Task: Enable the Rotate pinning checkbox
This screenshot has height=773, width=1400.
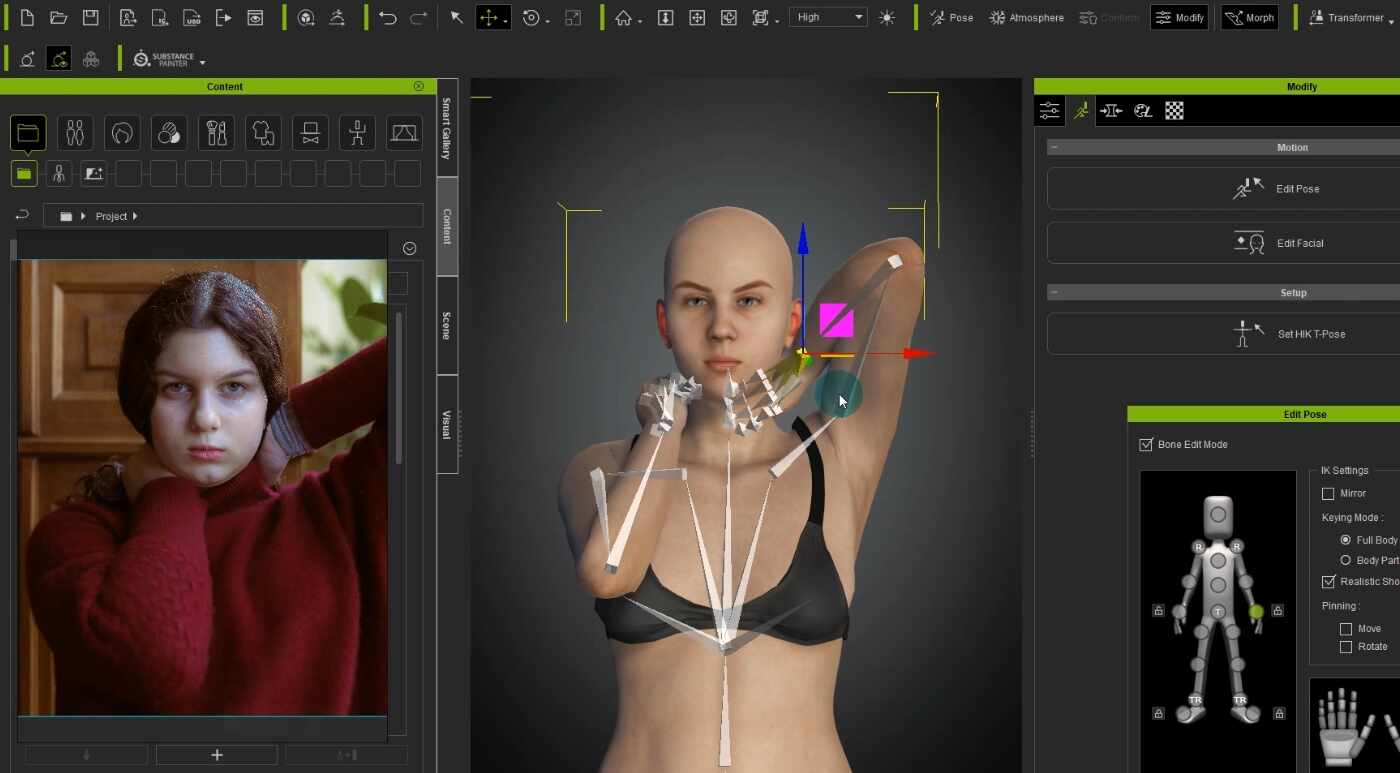Action: (x=1346, y=647)
